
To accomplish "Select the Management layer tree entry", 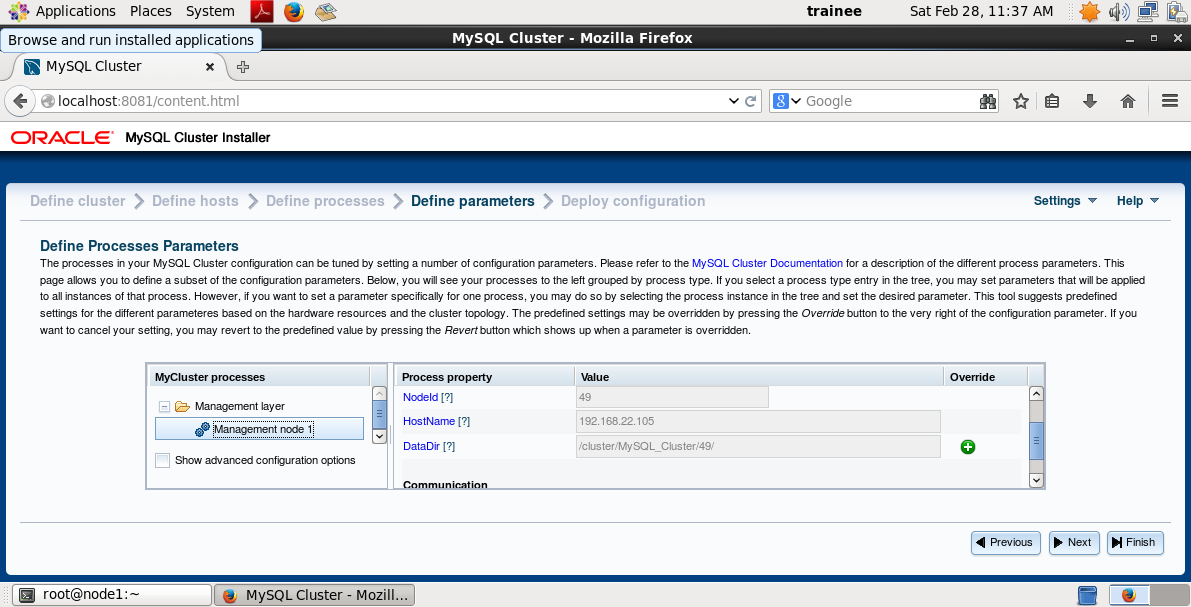I will click(x=239, y=406).
